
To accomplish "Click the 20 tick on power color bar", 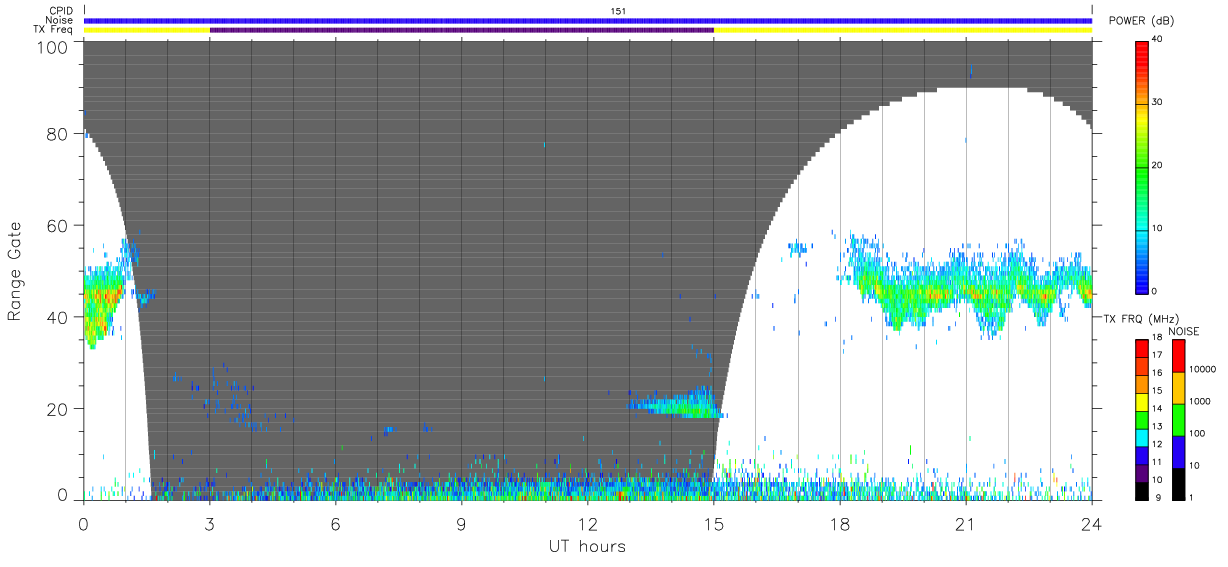I will (x=1156, y=166).
